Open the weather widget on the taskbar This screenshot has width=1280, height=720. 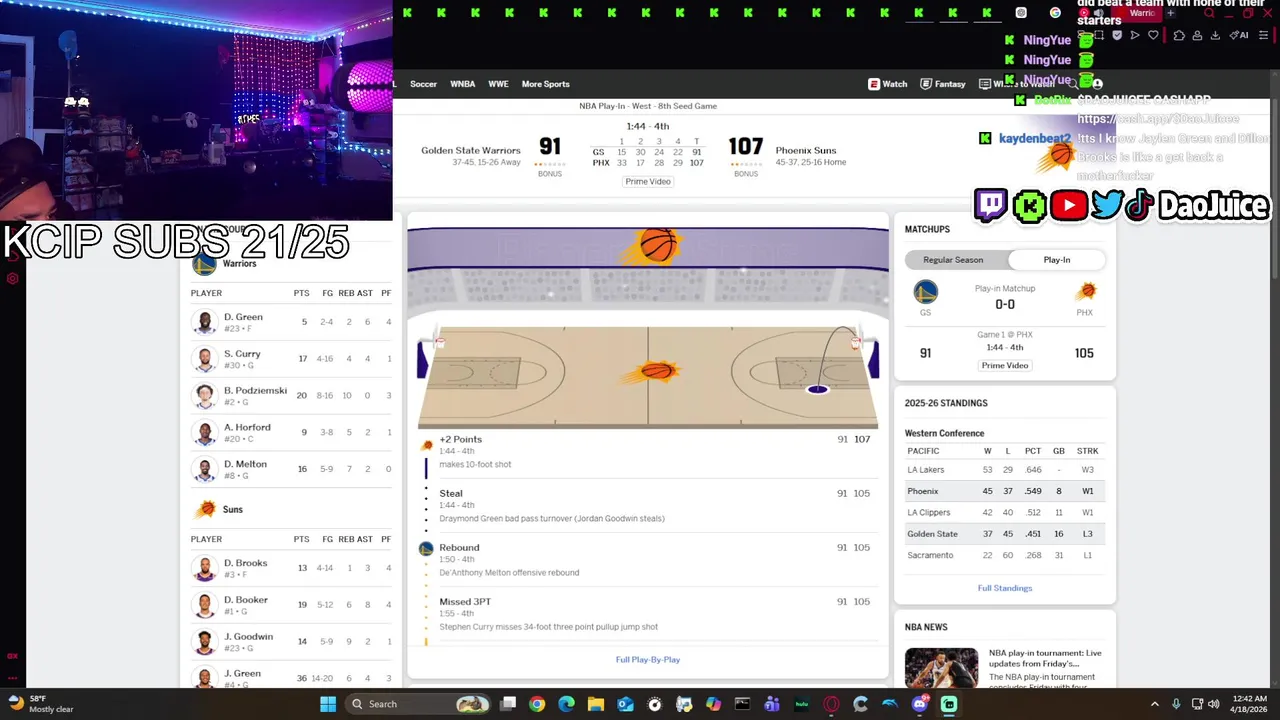coord(40,704)
